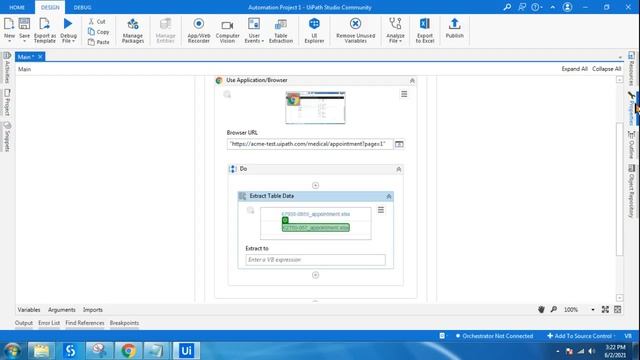Viewport: 640px width, 360px height.
Task: Add activity above Extract Table Data
Action: point(316,185)
